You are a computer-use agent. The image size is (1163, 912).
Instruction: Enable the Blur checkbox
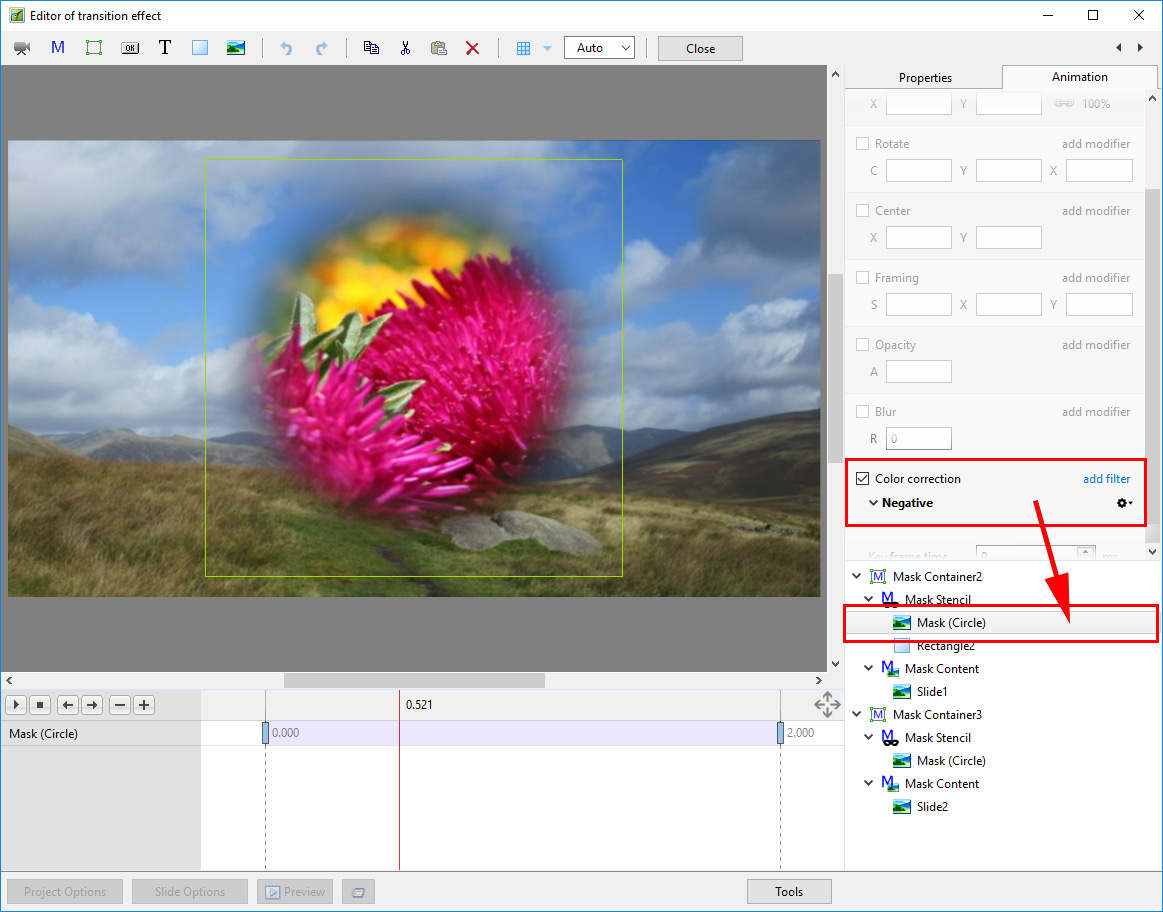click(x=863, y=412)
